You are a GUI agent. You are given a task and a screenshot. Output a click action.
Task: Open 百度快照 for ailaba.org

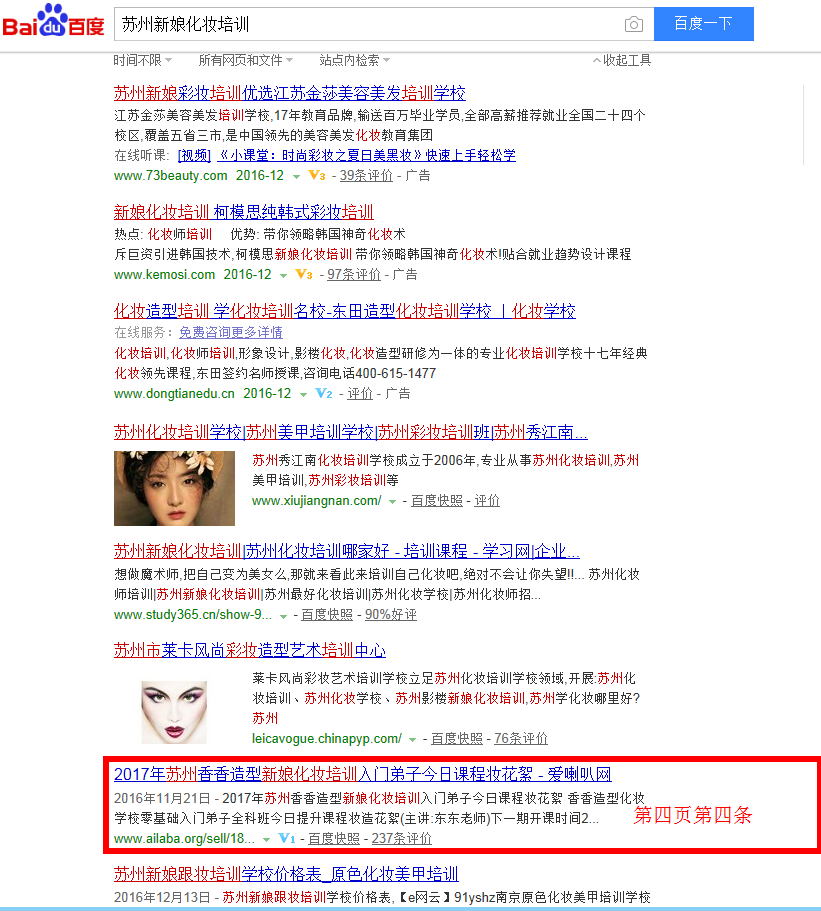334,838
